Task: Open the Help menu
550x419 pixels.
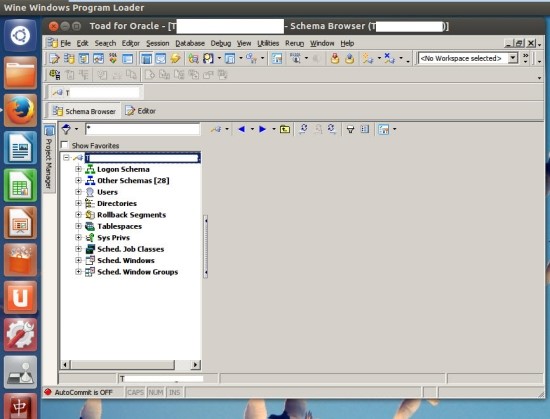Action: pos(347,43)
